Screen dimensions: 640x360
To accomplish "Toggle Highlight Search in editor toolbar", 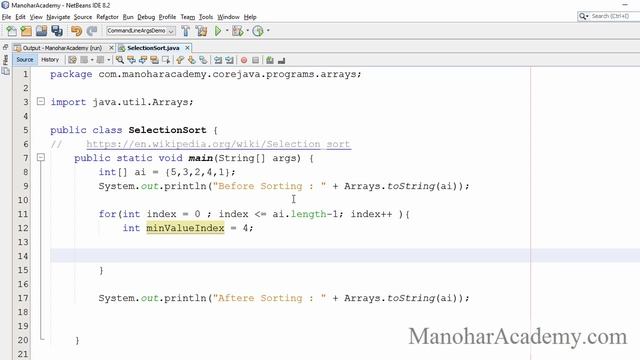I will tap(154, 60).
